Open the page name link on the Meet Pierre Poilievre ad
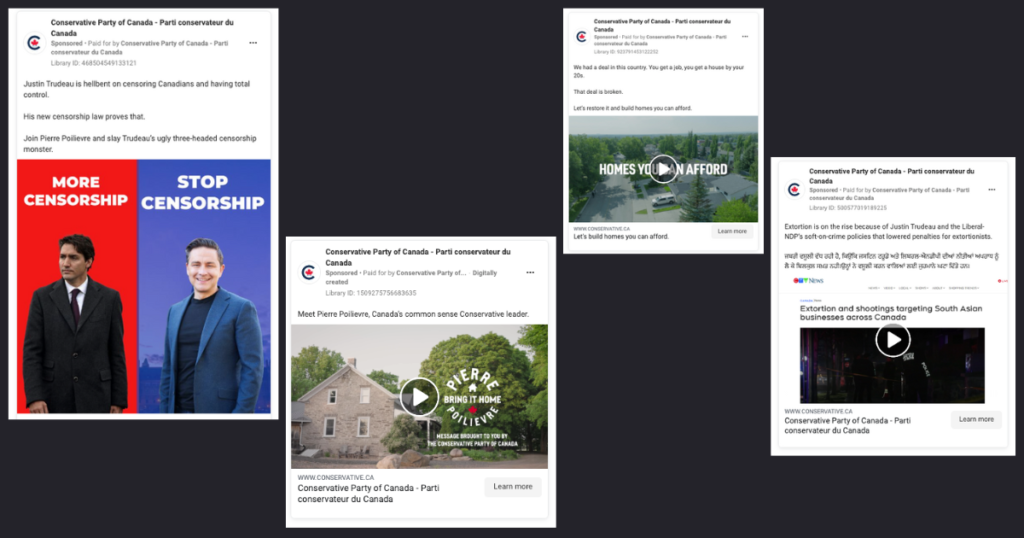 click(418, 257)
